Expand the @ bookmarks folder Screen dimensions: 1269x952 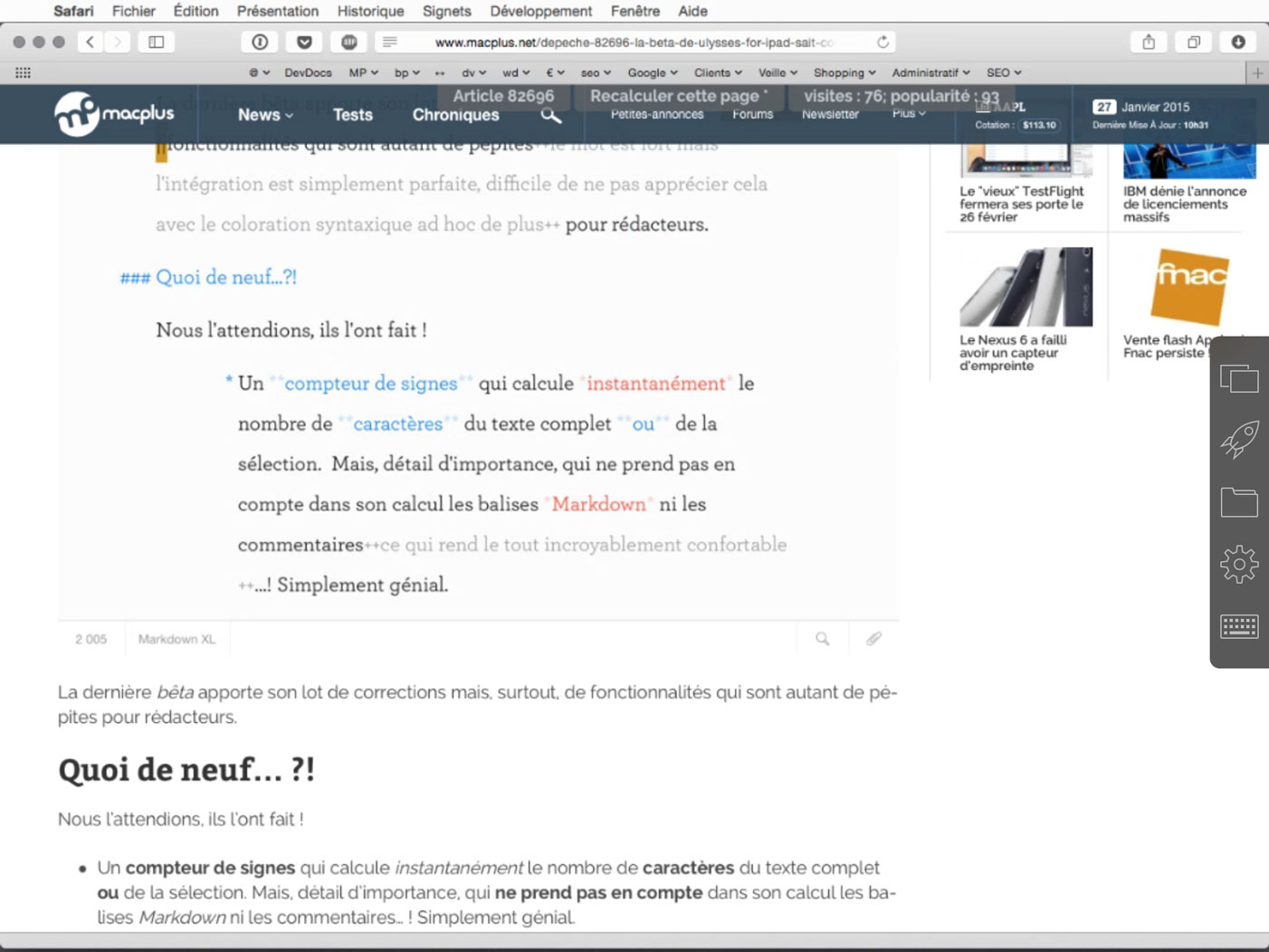(259, 72)
